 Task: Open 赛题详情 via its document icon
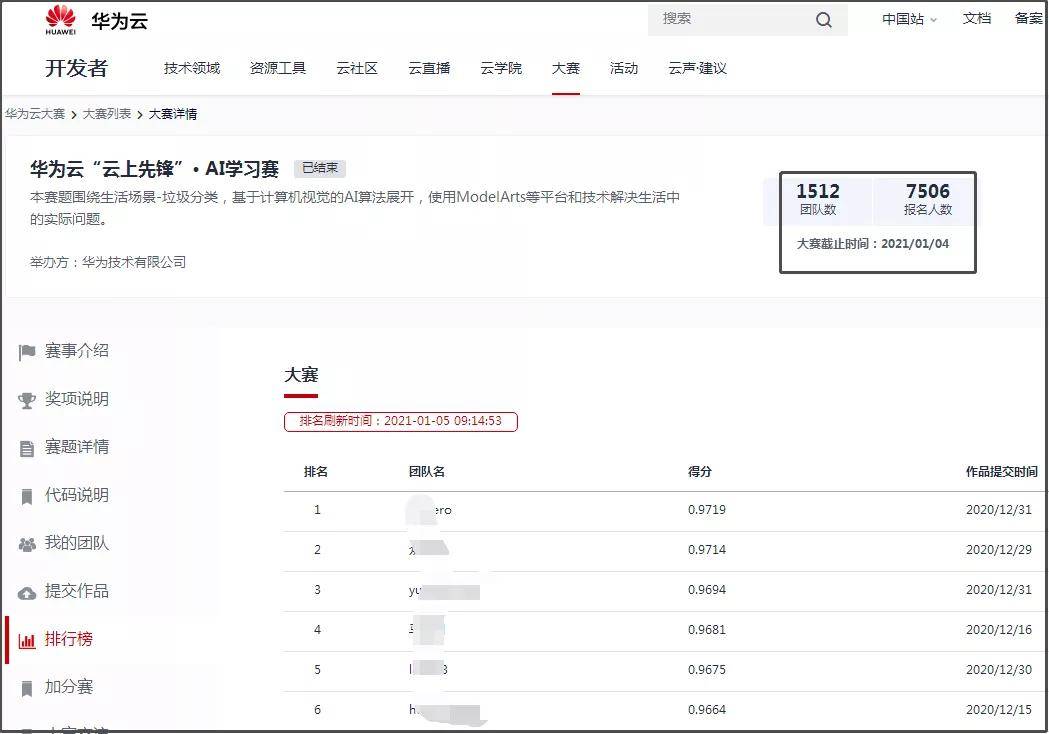tap(28, 446)
